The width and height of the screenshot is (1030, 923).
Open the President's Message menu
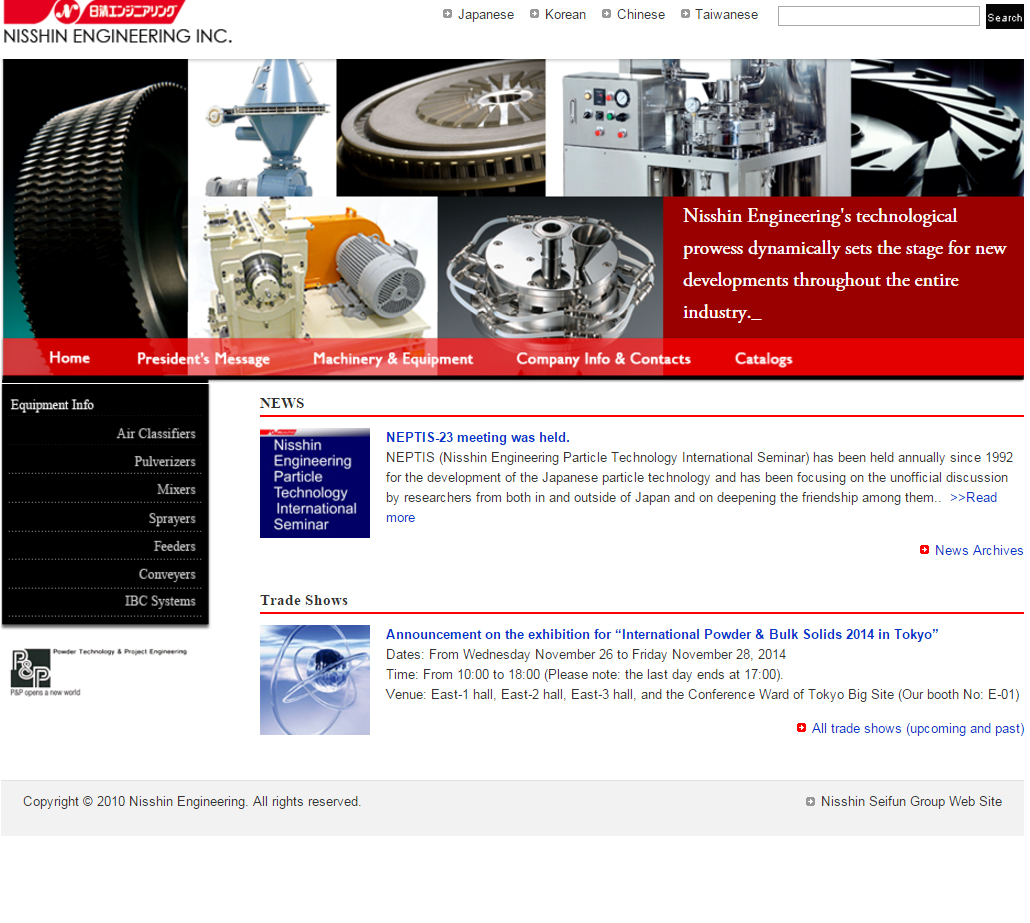(204, 359)
